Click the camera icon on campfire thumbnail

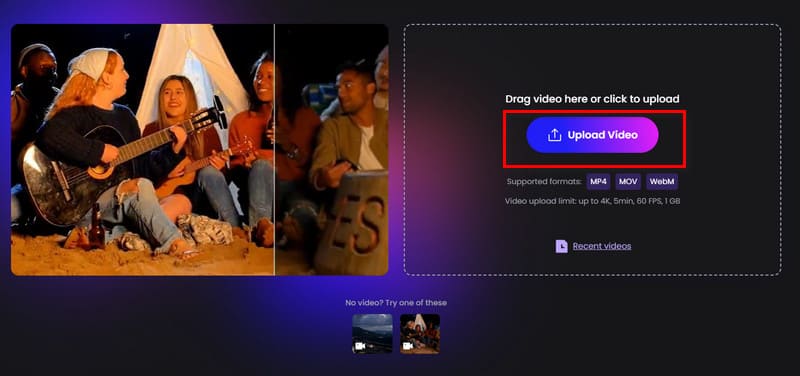408,346
